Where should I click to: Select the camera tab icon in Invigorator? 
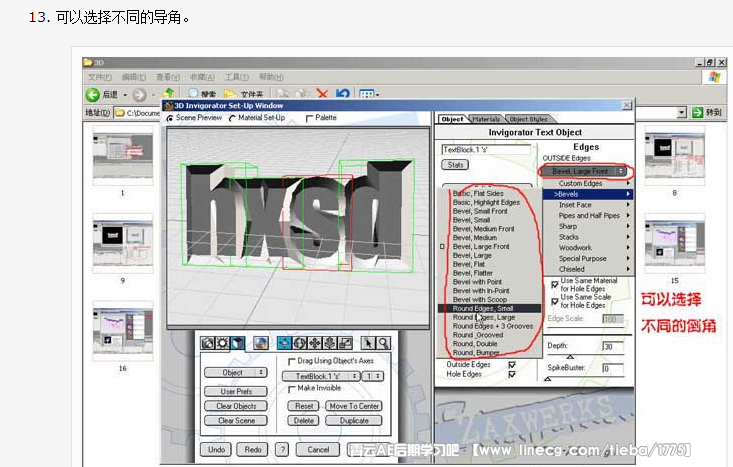coord(207,344)
